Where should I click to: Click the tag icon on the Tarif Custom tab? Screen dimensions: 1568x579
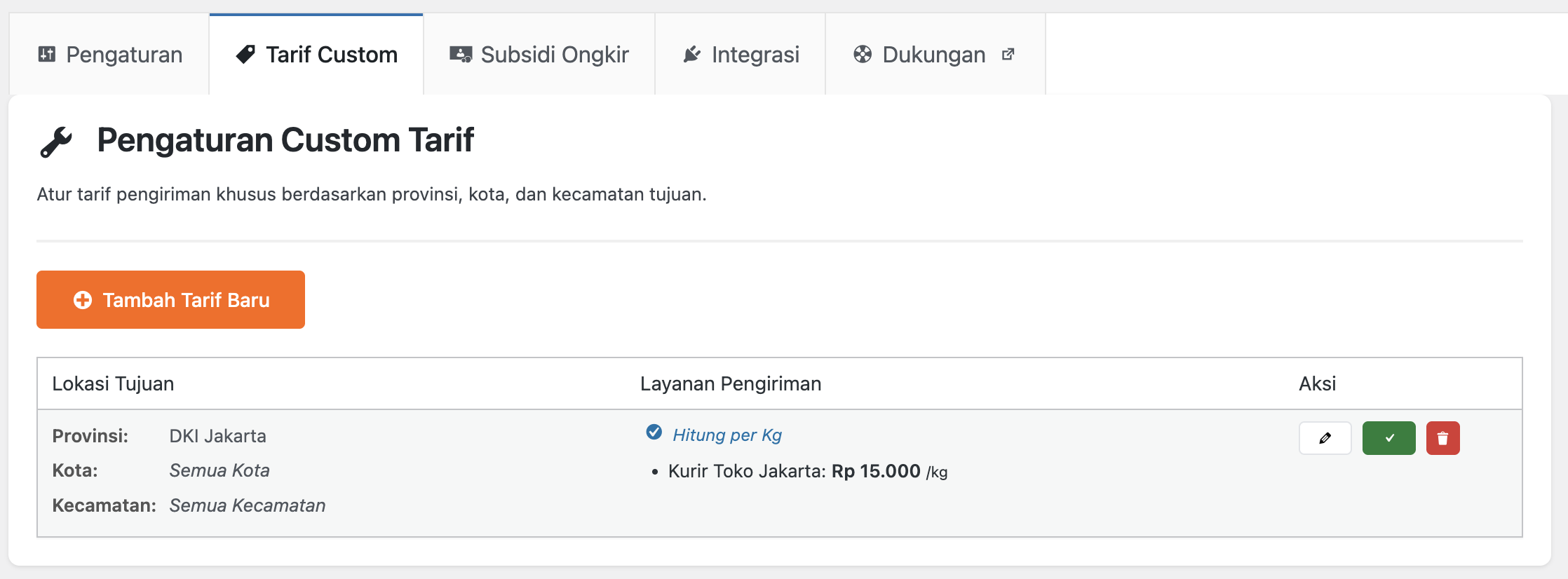coord(245,54)
